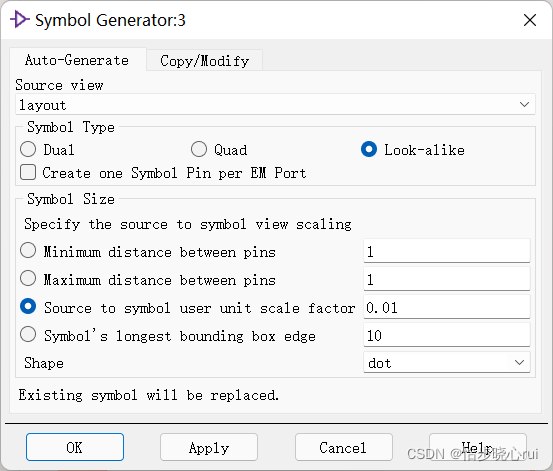Click the scale factor field showing 0.01

pyautogui.click(x=446, y=307)
